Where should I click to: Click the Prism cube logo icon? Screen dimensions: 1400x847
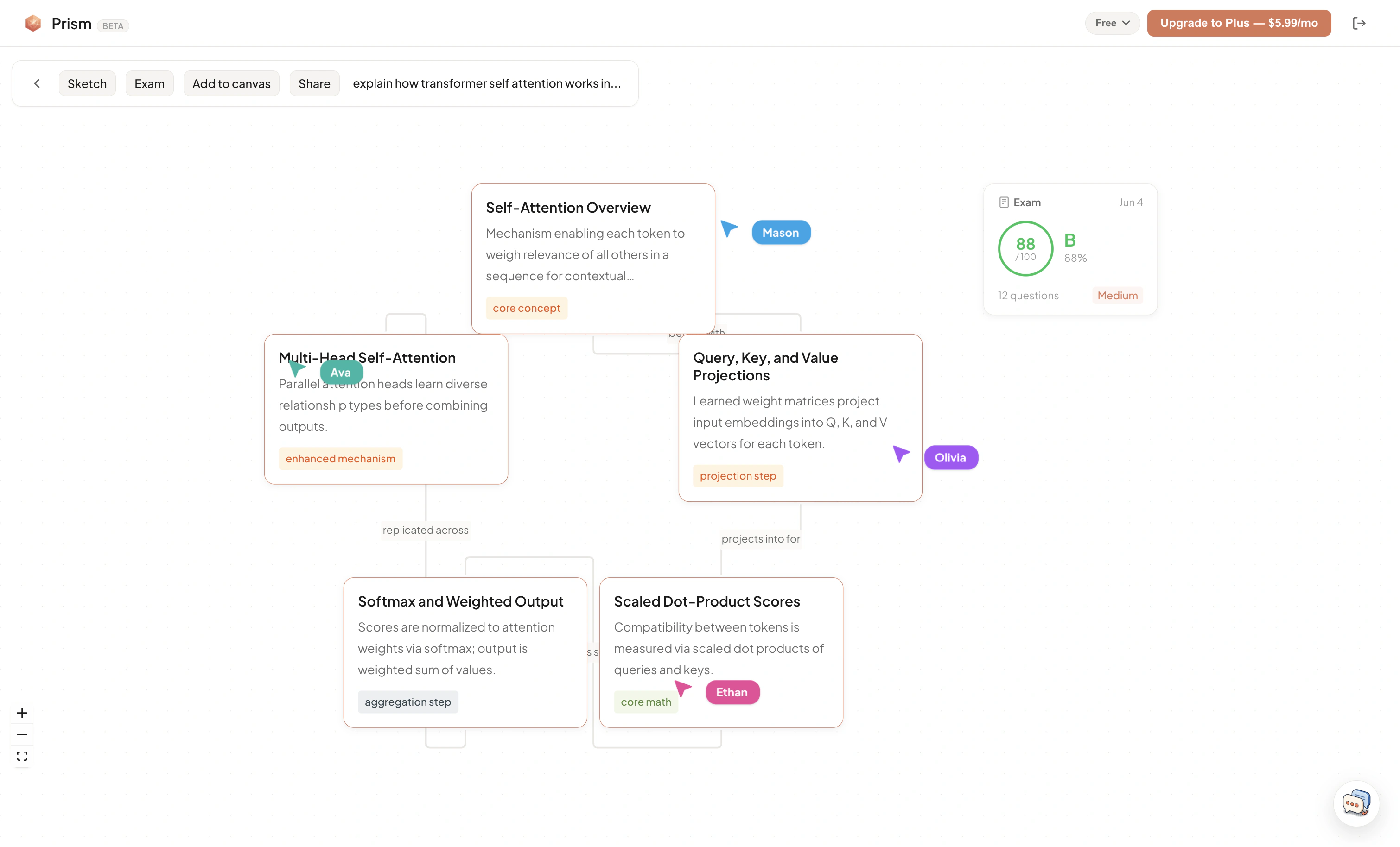33,23
